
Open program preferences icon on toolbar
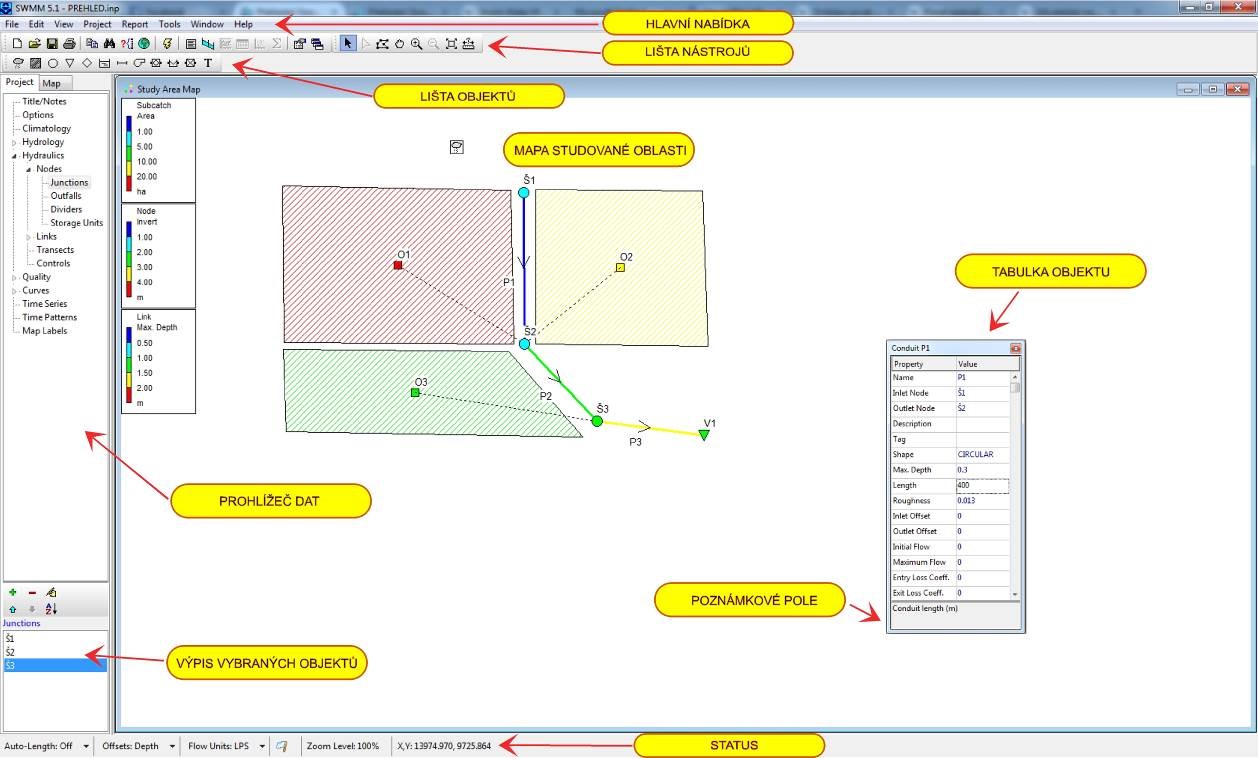[x=299, y=44]
